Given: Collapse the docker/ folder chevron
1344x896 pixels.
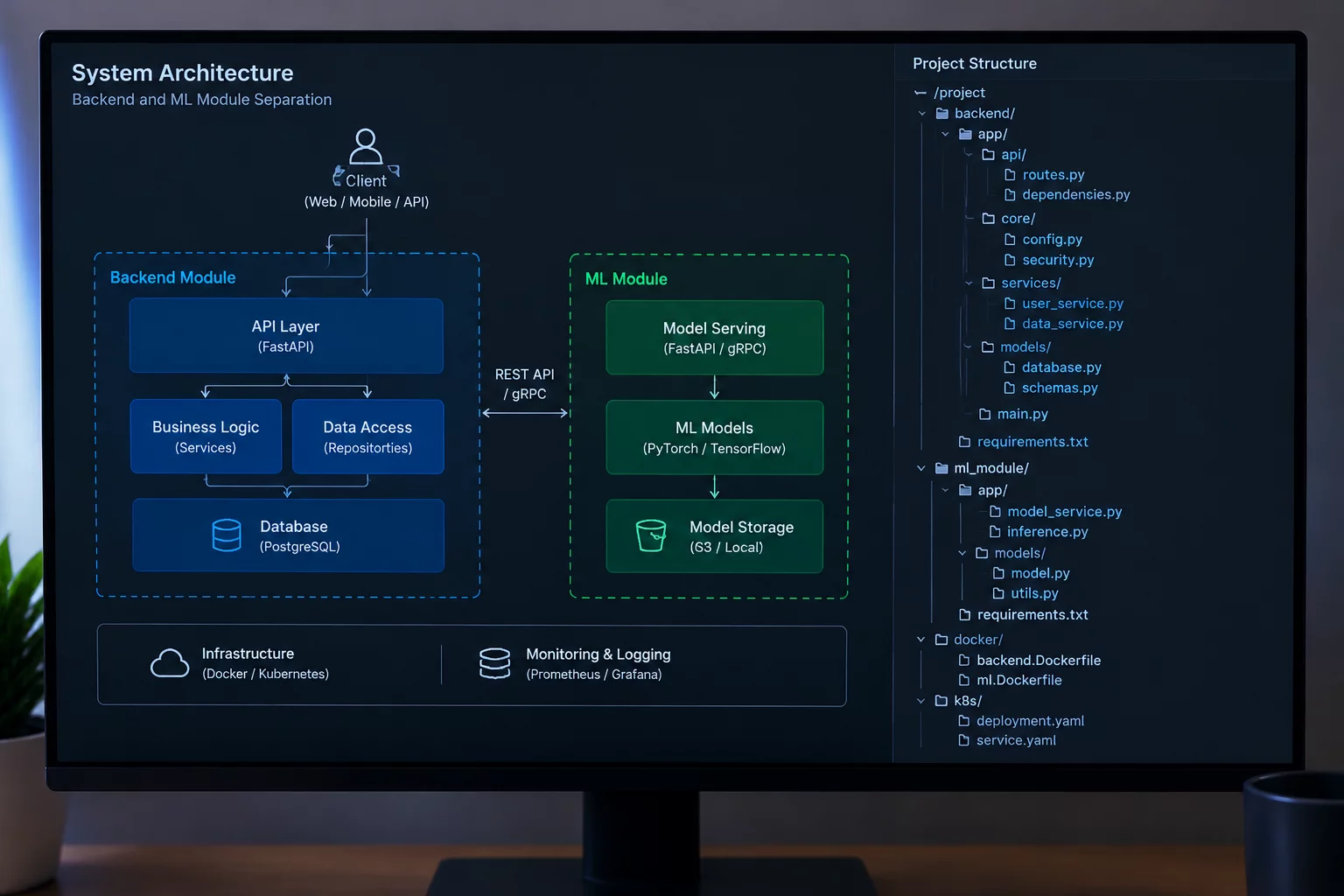Looking at the screenshot, I should pyautogui.click(x=921, y=640).
